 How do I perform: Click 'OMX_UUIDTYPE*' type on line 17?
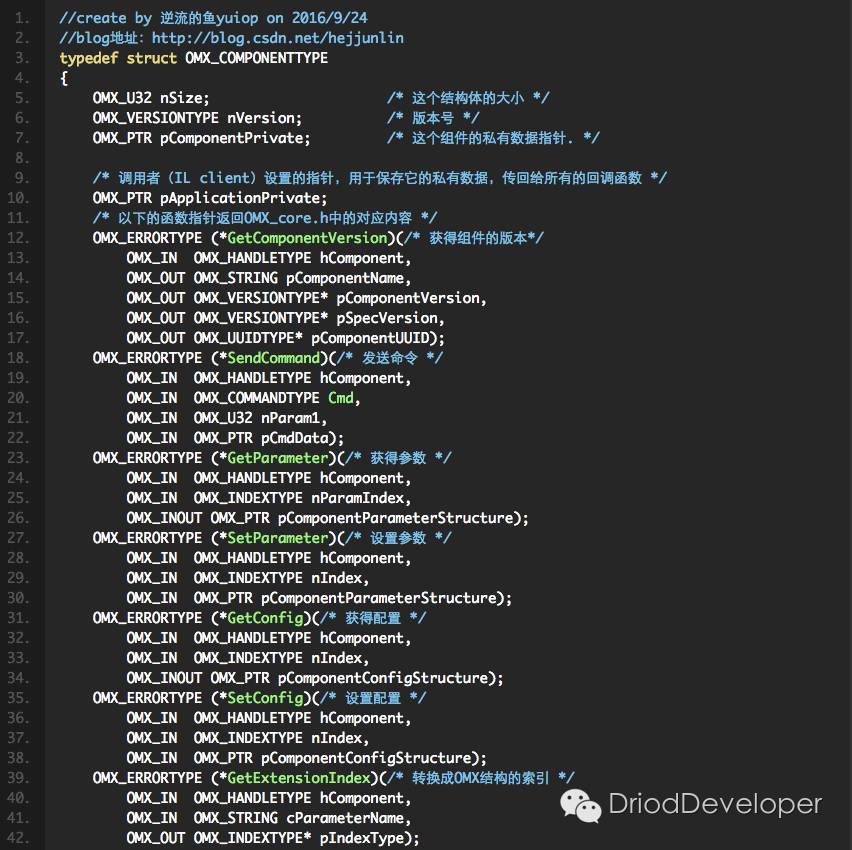pyautogui.click(x=248, y=338)
